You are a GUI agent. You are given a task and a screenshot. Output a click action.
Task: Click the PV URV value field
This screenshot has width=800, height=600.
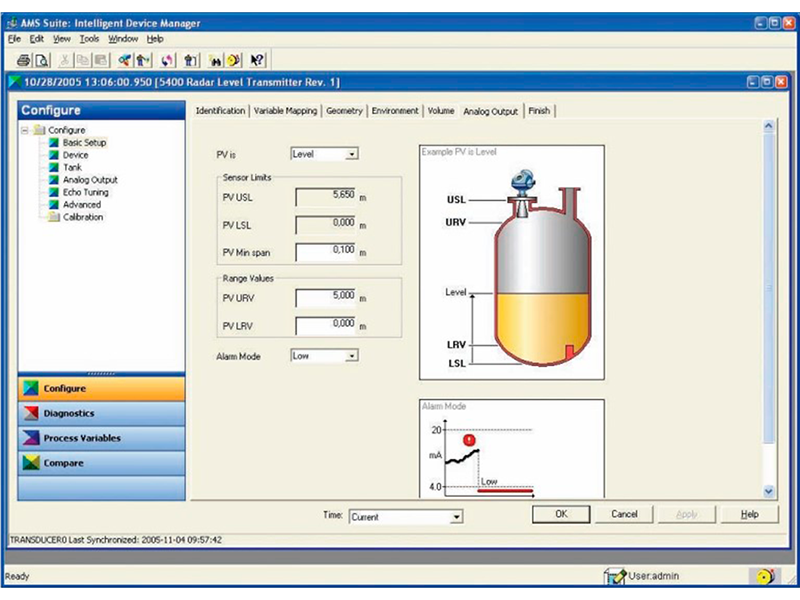click(326, 298)
